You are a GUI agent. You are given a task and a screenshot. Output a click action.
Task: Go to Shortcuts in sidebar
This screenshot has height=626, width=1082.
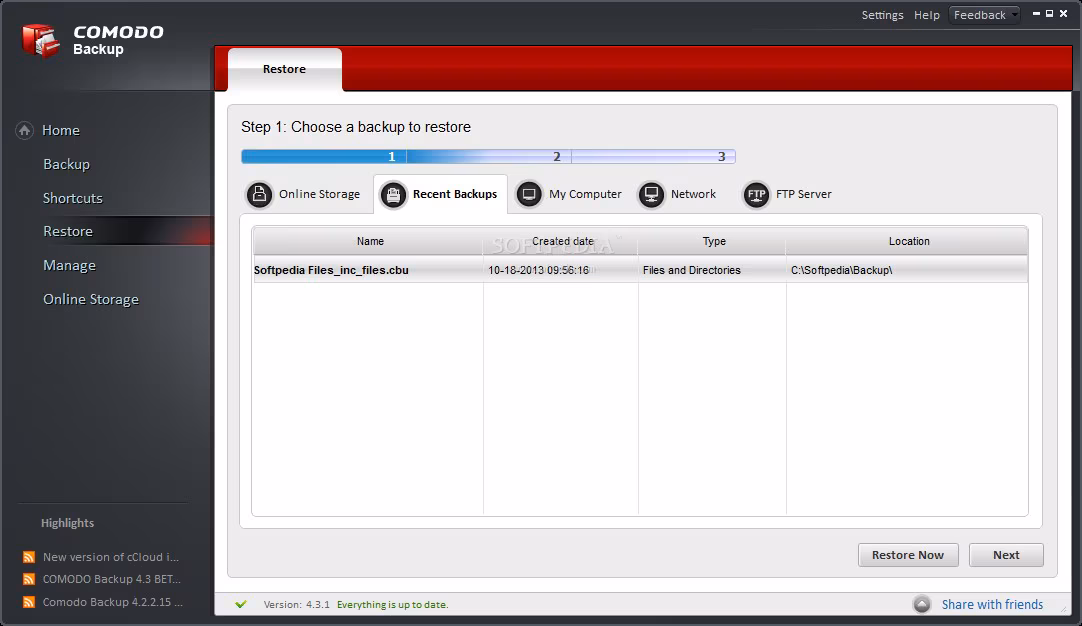72,198
